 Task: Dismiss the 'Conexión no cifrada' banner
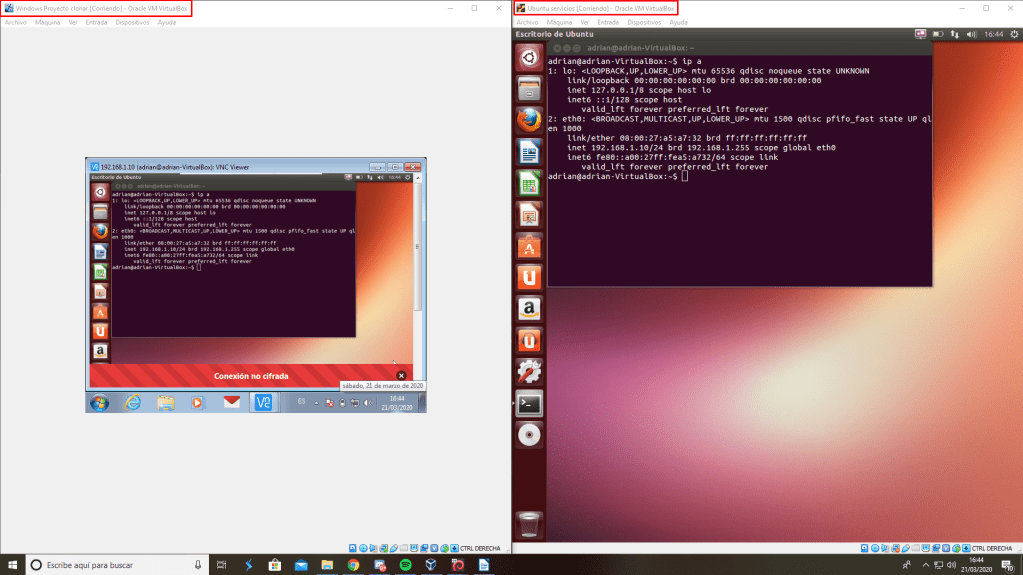coord(401,376)
